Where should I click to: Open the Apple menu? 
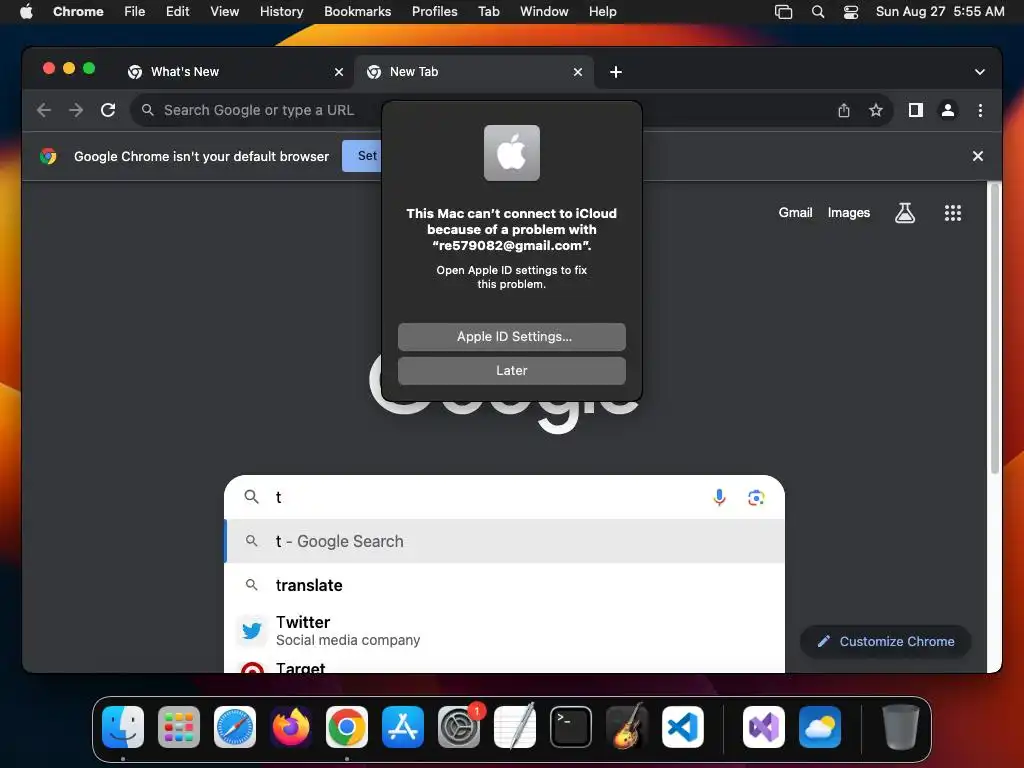tap(26, 12)
